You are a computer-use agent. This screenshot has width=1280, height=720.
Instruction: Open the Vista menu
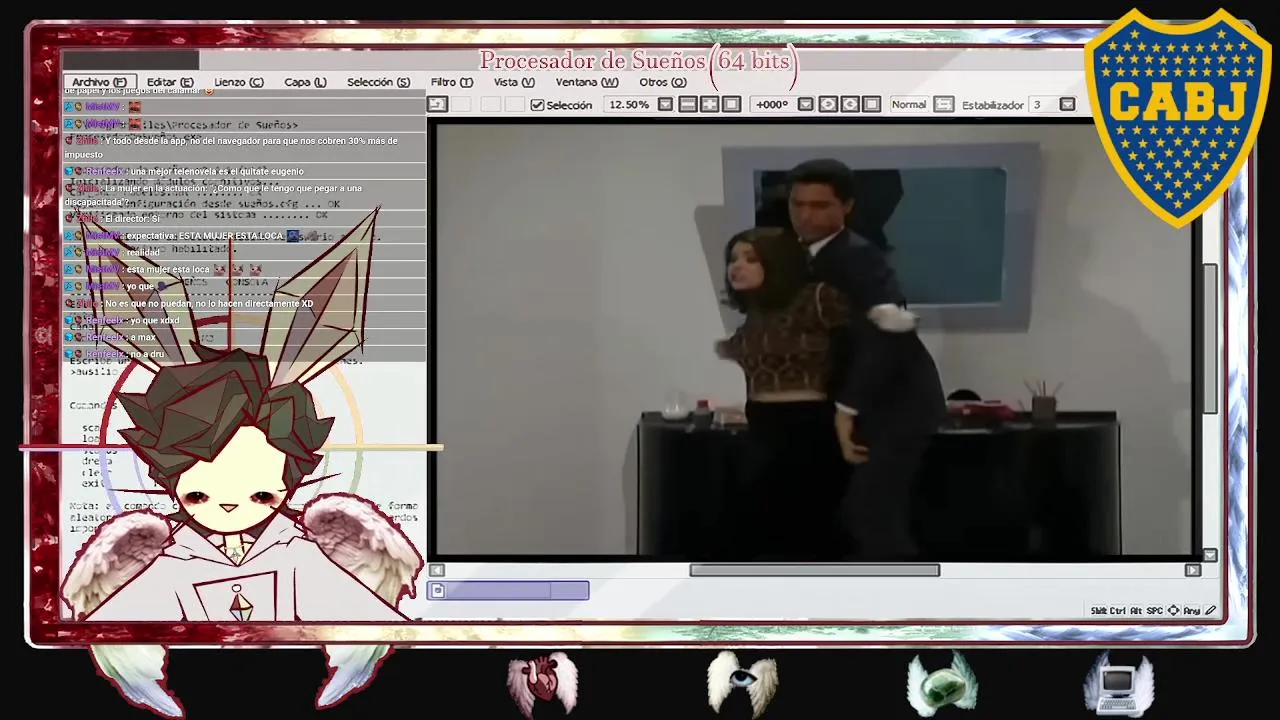(514, 82)
